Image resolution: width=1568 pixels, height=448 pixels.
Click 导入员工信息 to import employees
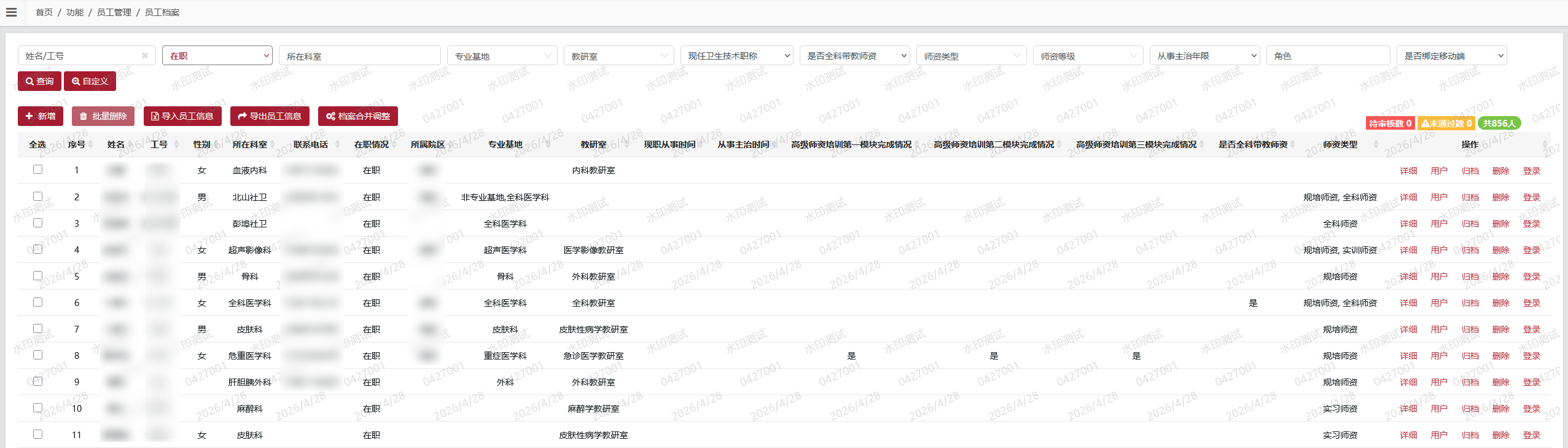182,116
